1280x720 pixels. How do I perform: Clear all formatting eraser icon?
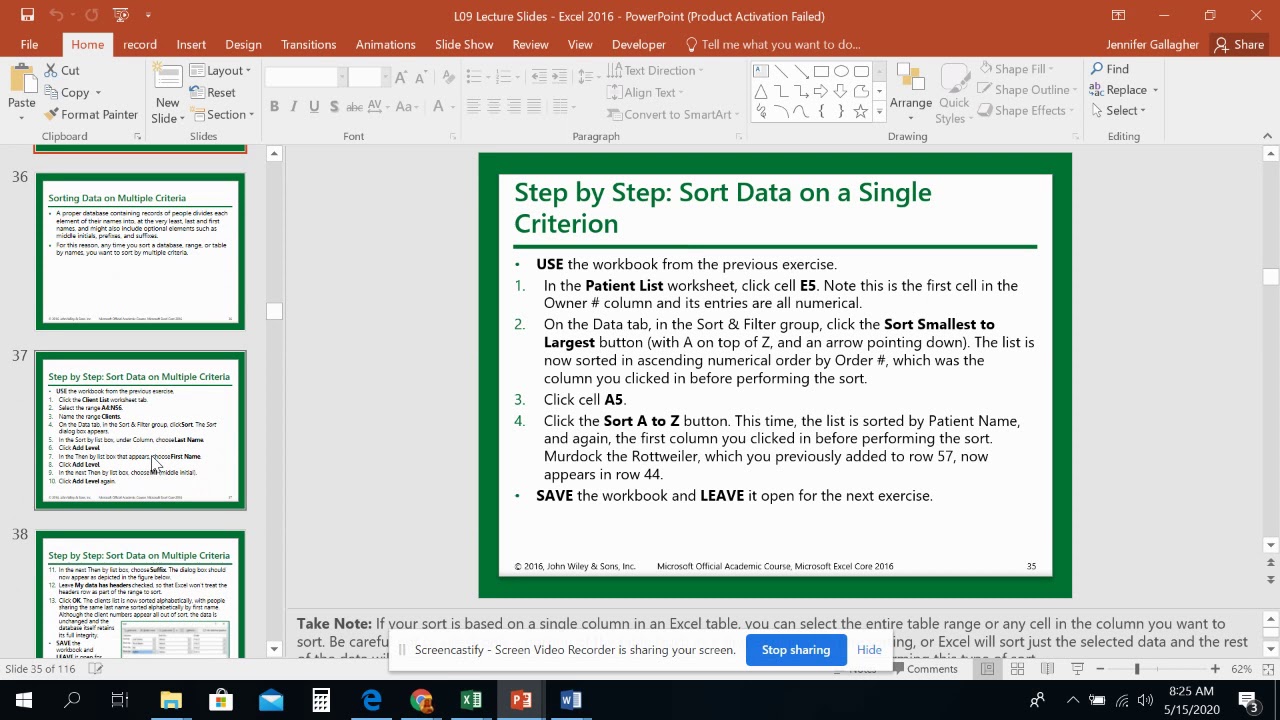[447, 78]
